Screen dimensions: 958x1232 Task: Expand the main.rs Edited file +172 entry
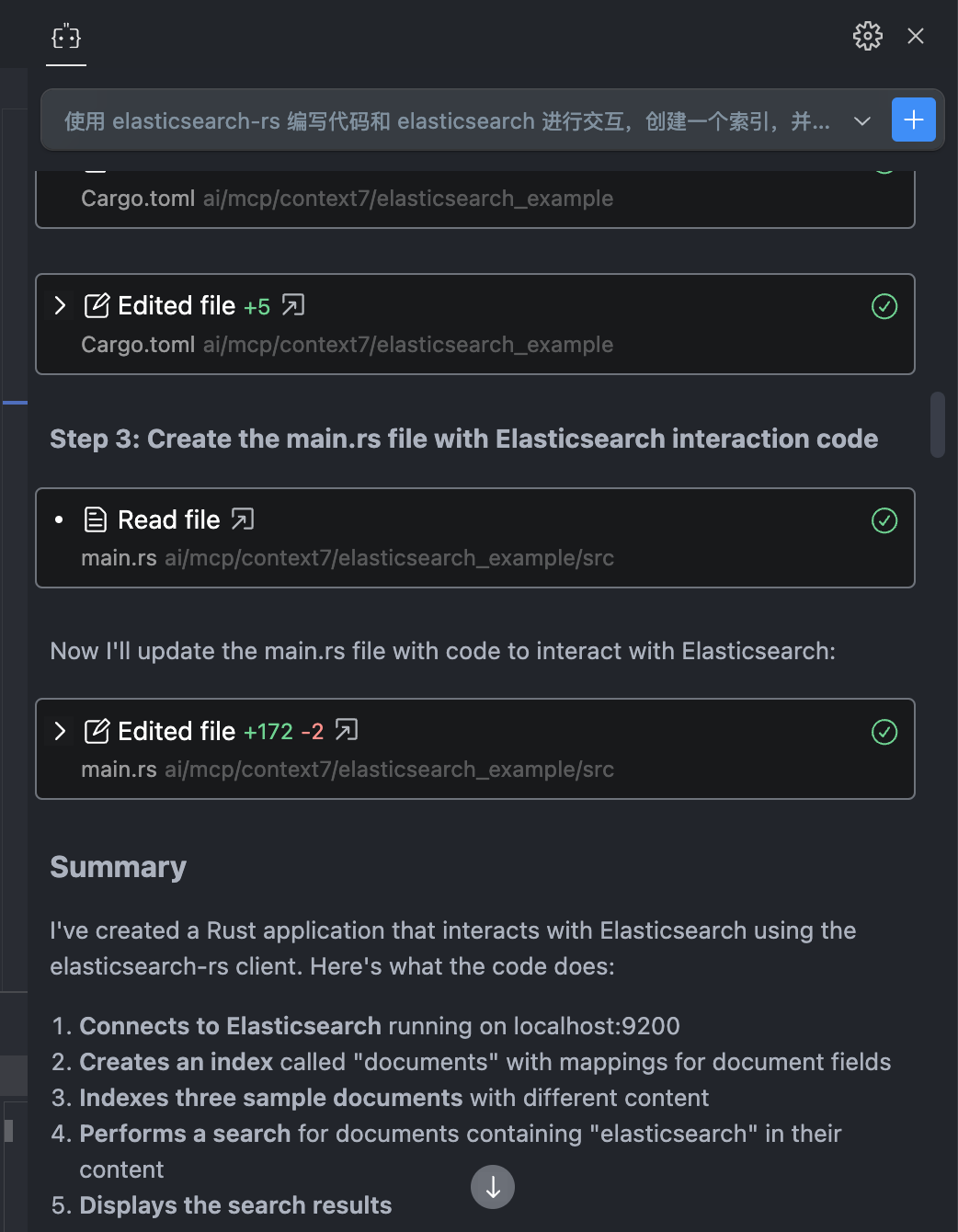pyautogui.click(x=61, y=731)
